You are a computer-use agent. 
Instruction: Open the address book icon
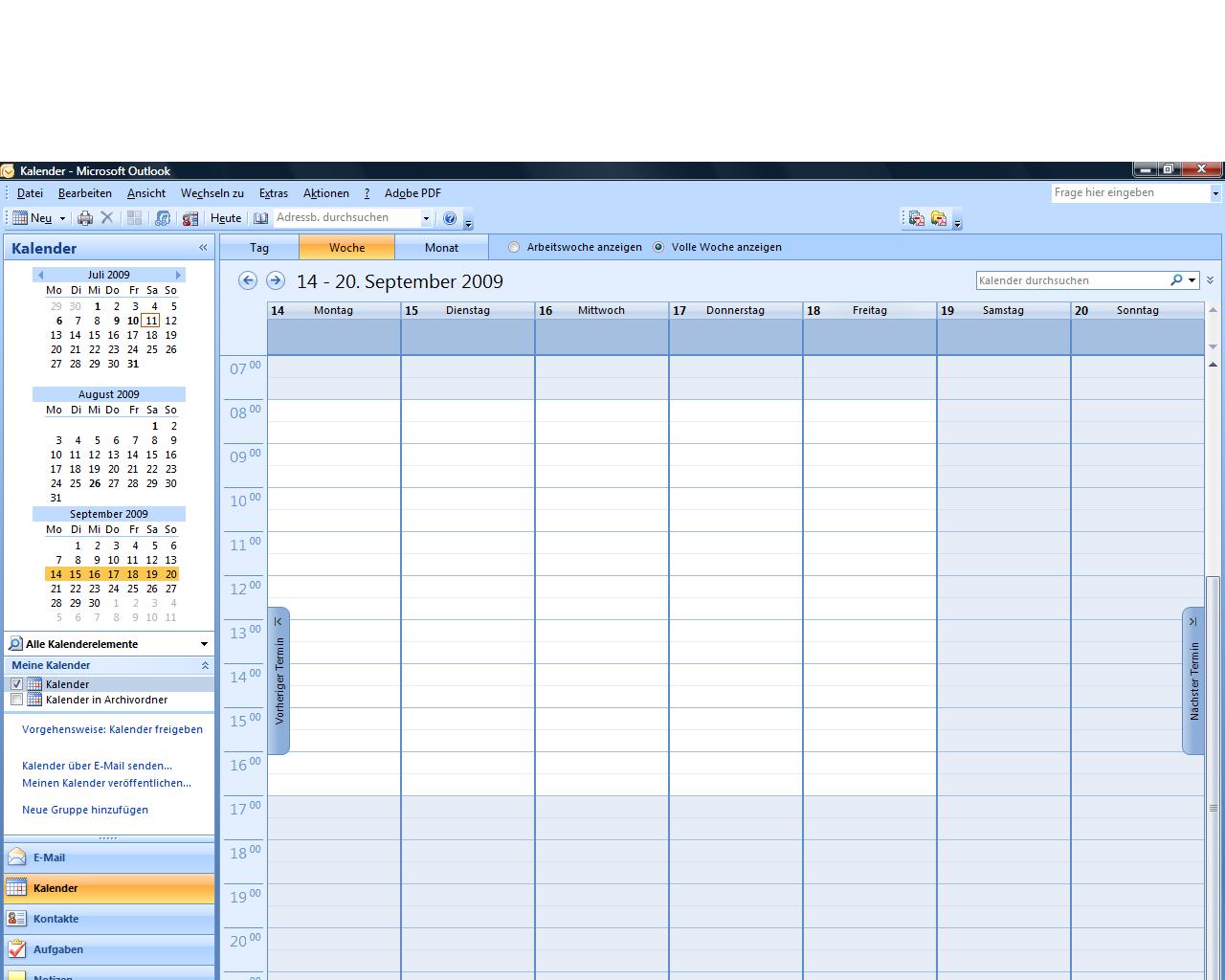(x=260, y=218)
